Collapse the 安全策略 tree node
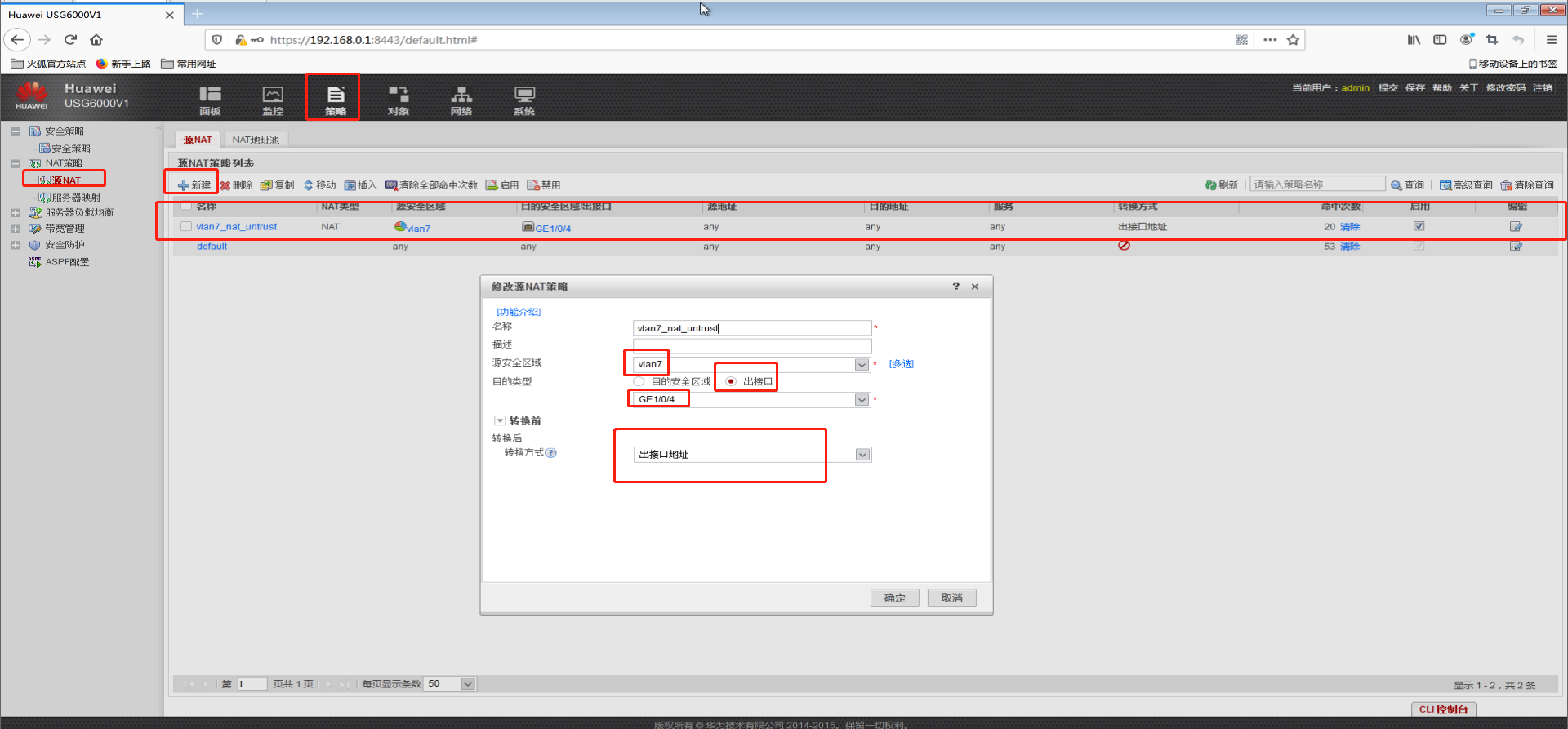This screenshot has width=1568, height=729. click(x=16, y=131)
